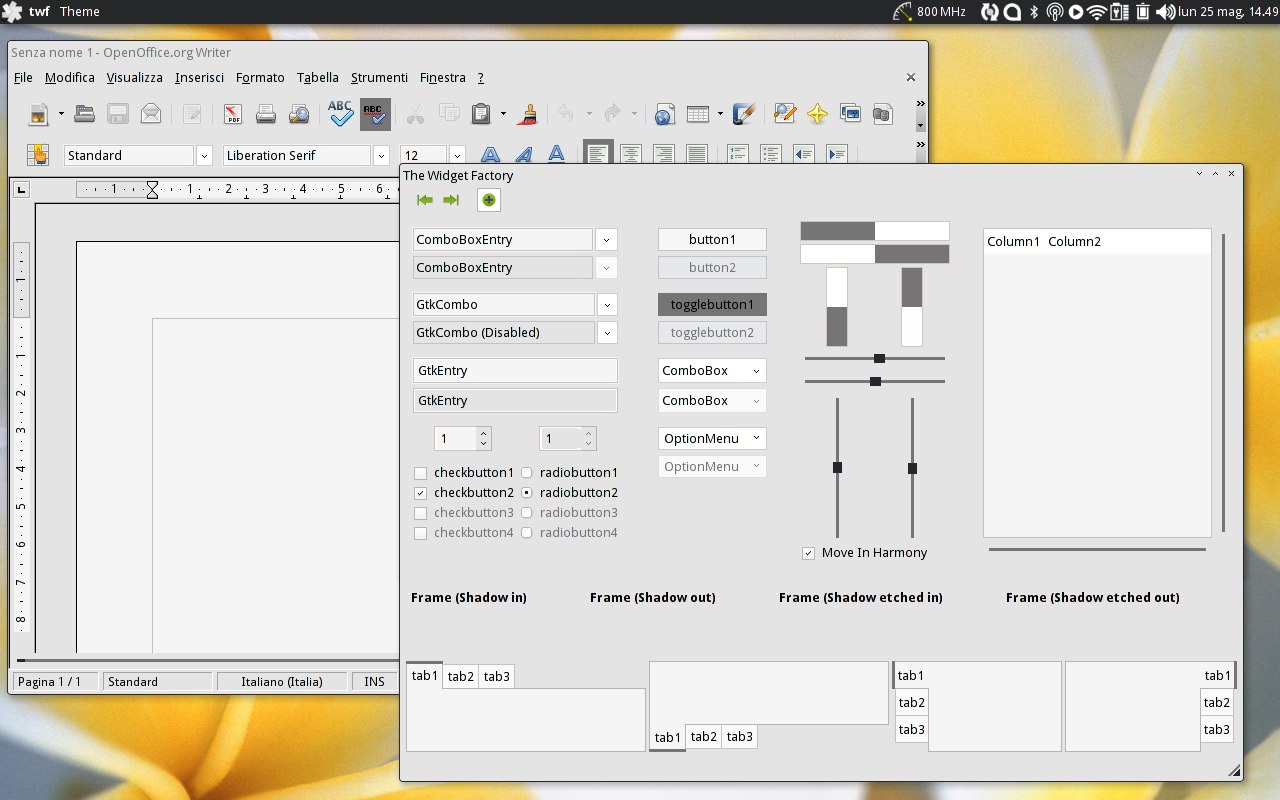This screenshot has width=1280, height=800.
Task: Click the Bluetooth icon in top panel
Action: tap(1034, 12)
